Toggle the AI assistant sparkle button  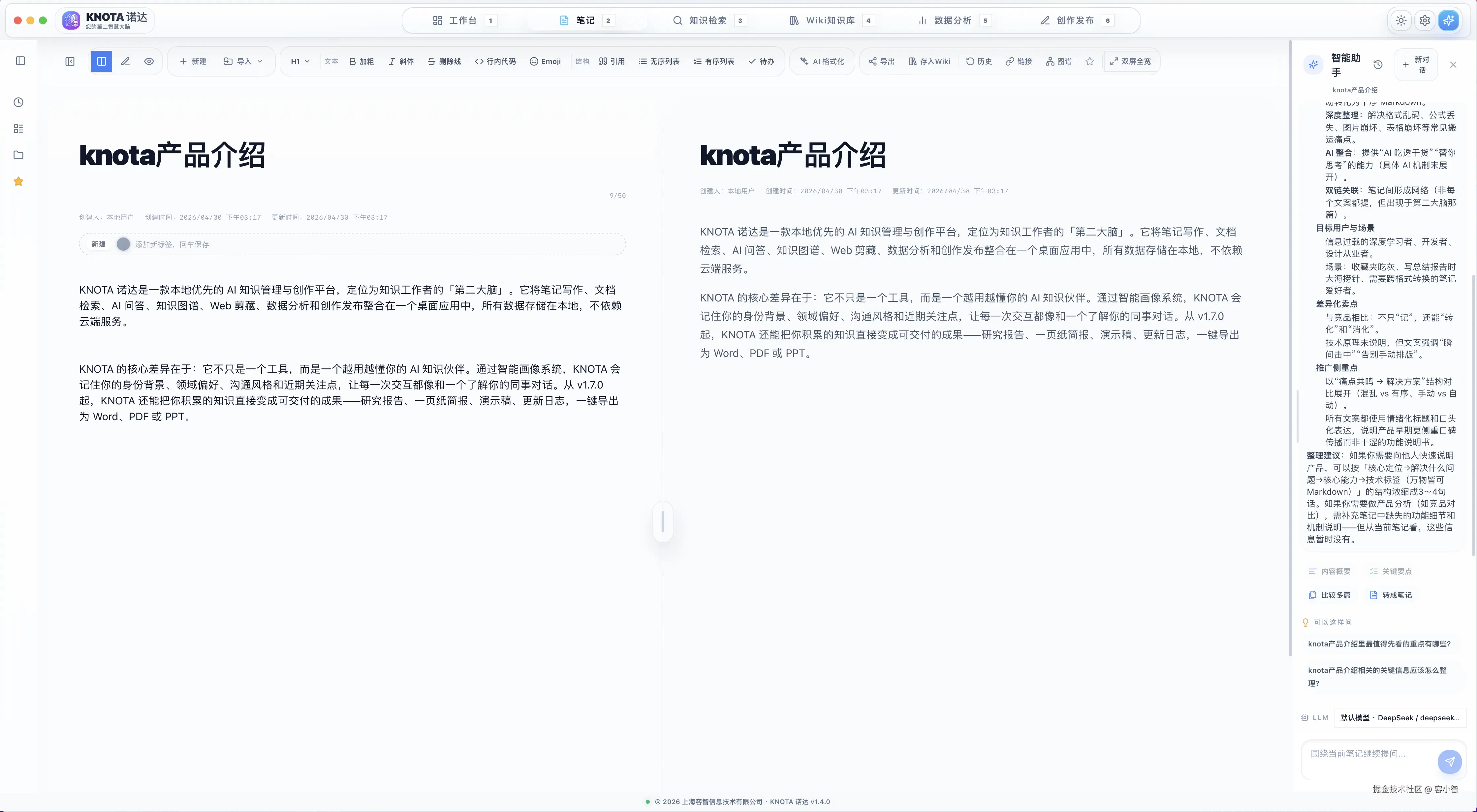click(1449, 21)
